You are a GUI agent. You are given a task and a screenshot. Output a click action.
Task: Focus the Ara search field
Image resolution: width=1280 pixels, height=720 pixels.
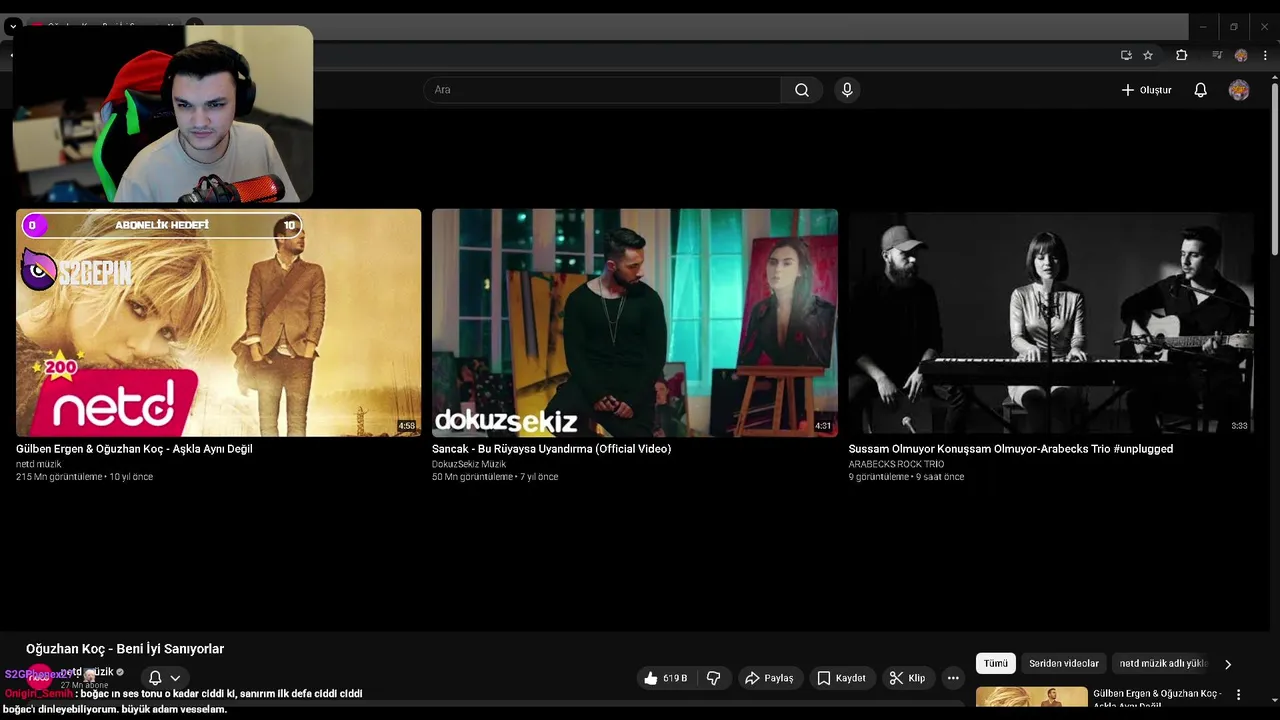(602, 90)
